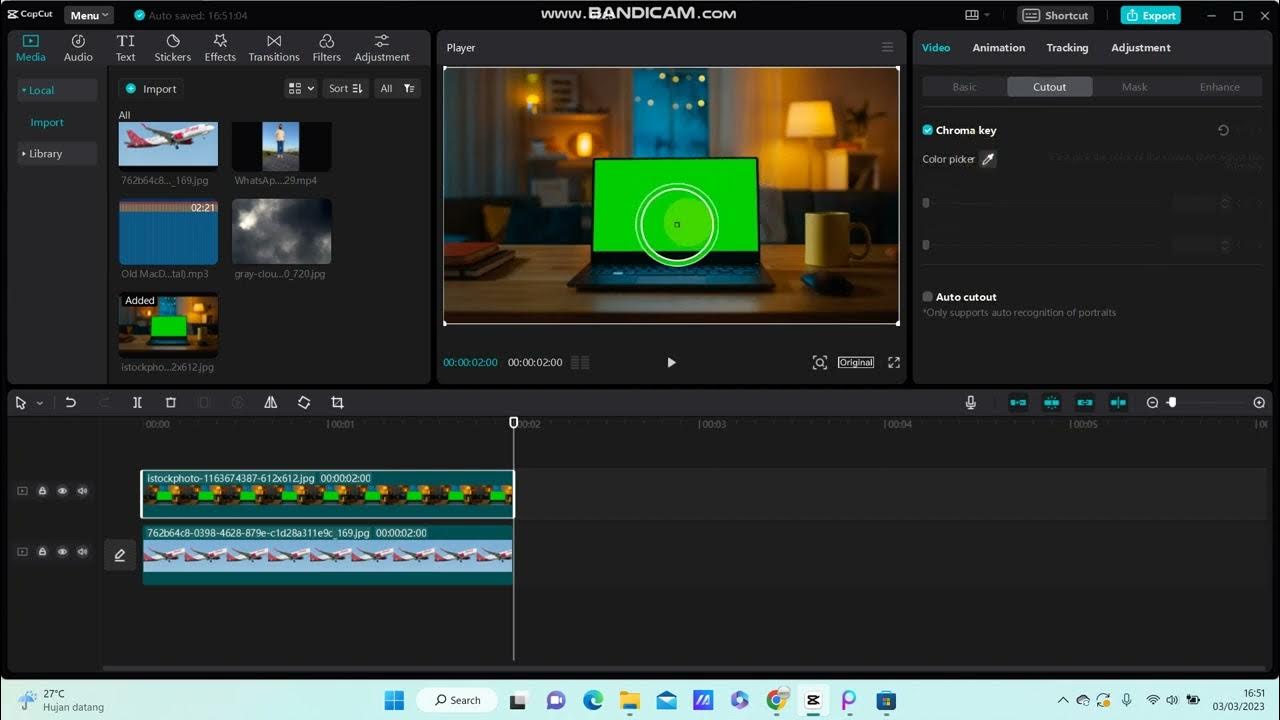Select the Enhance sub-tab
The height and width of the screenshot is (720, 1280).
coord(1220,87)
